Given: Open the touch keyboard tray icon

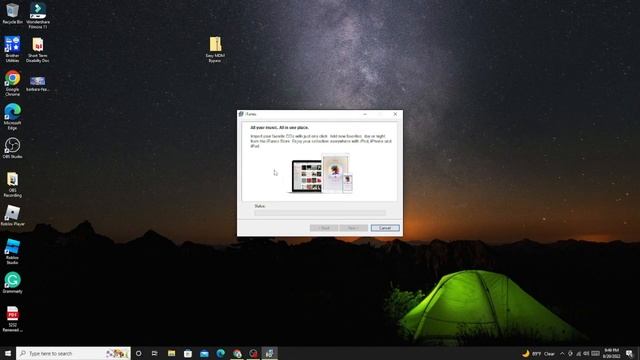Looking at the screenshot, I should pos(596,353).
